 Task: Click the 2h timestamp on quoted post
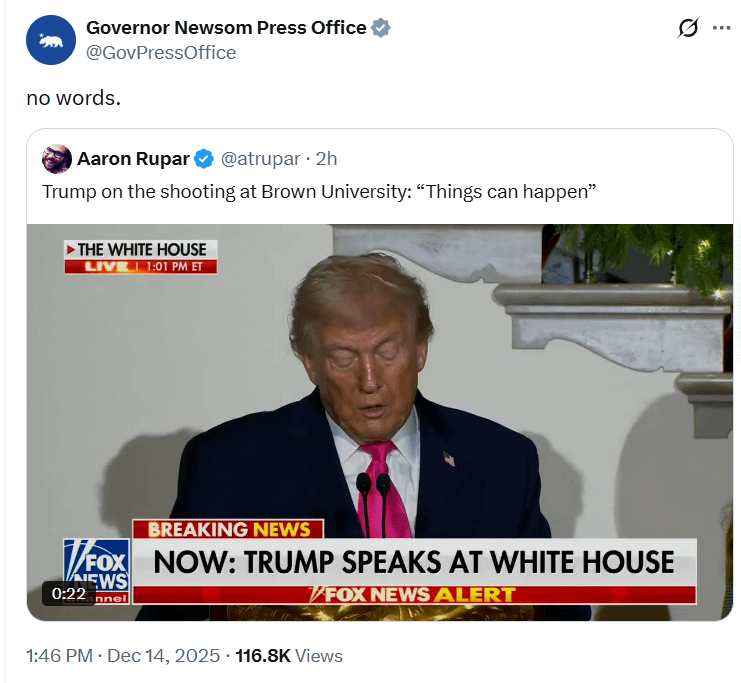(x=327, y=159)
